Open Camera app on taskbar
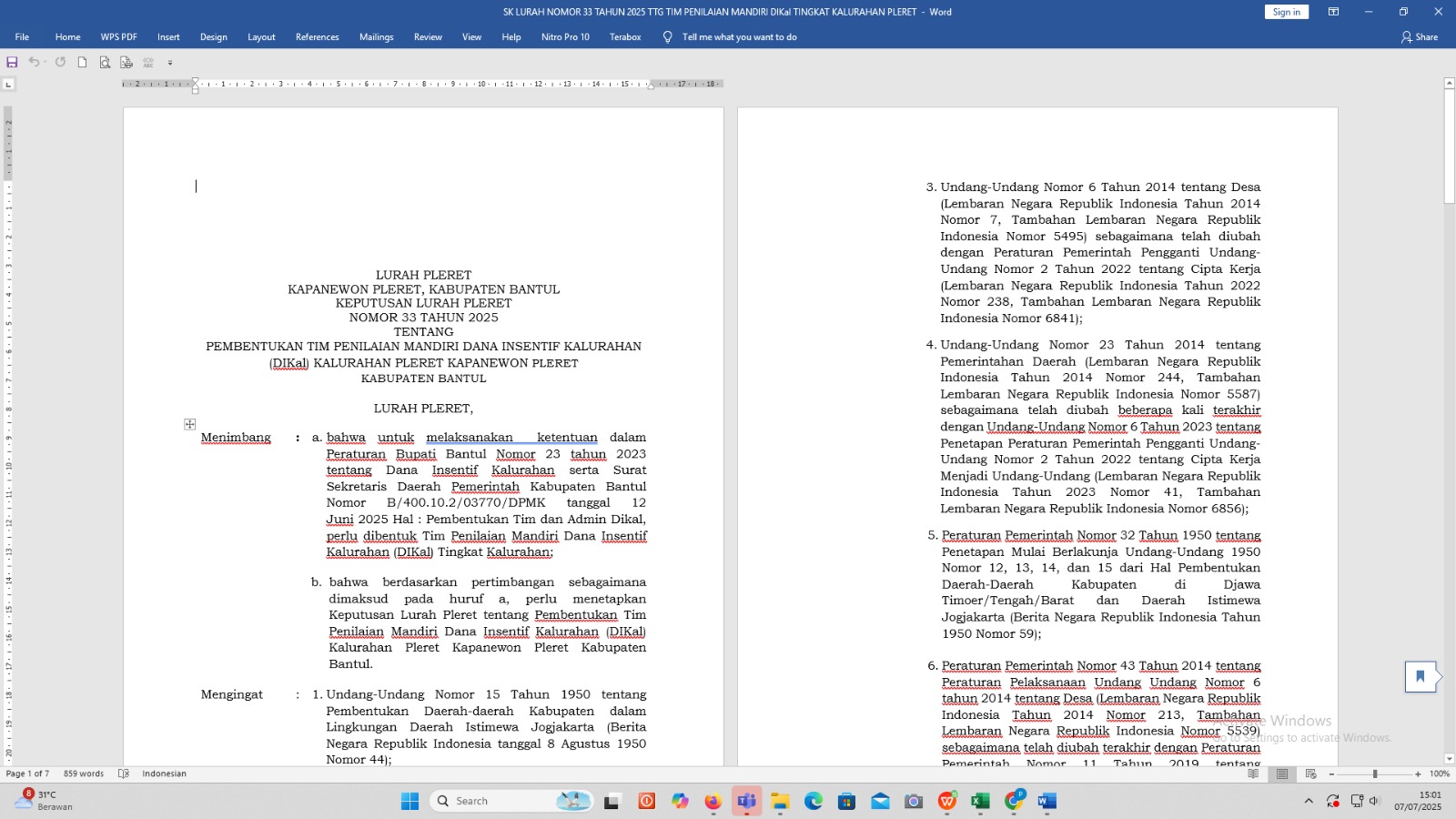 [x=914, y=801]
